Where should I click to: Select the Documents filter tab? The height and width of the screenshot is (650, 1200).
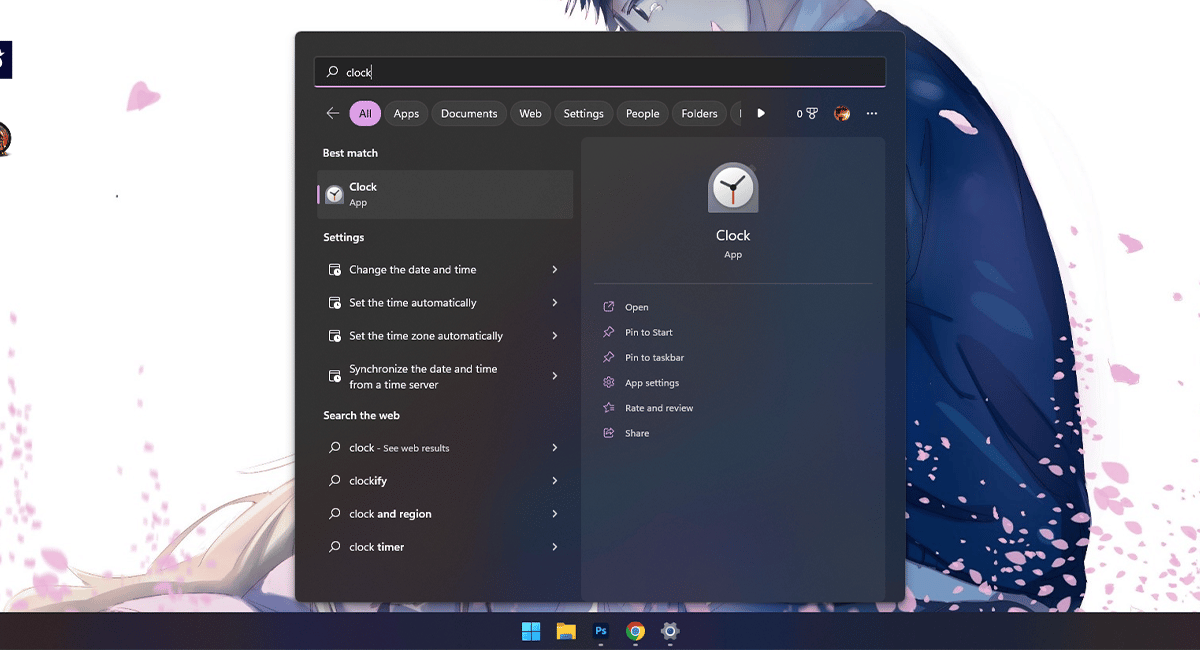(x=469, y=114)
